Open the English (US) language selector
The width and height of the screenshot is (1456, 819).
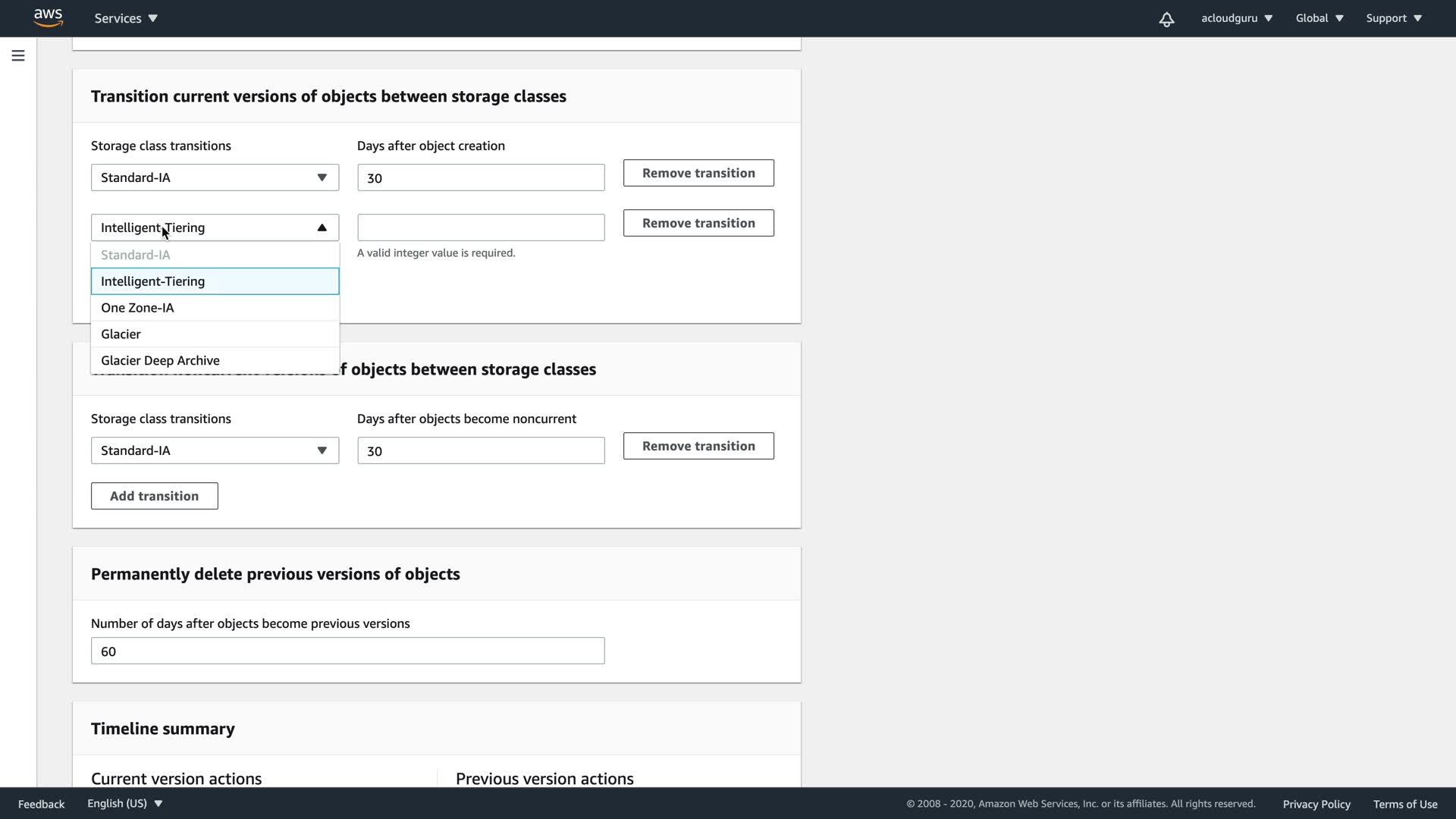(125, 804)
